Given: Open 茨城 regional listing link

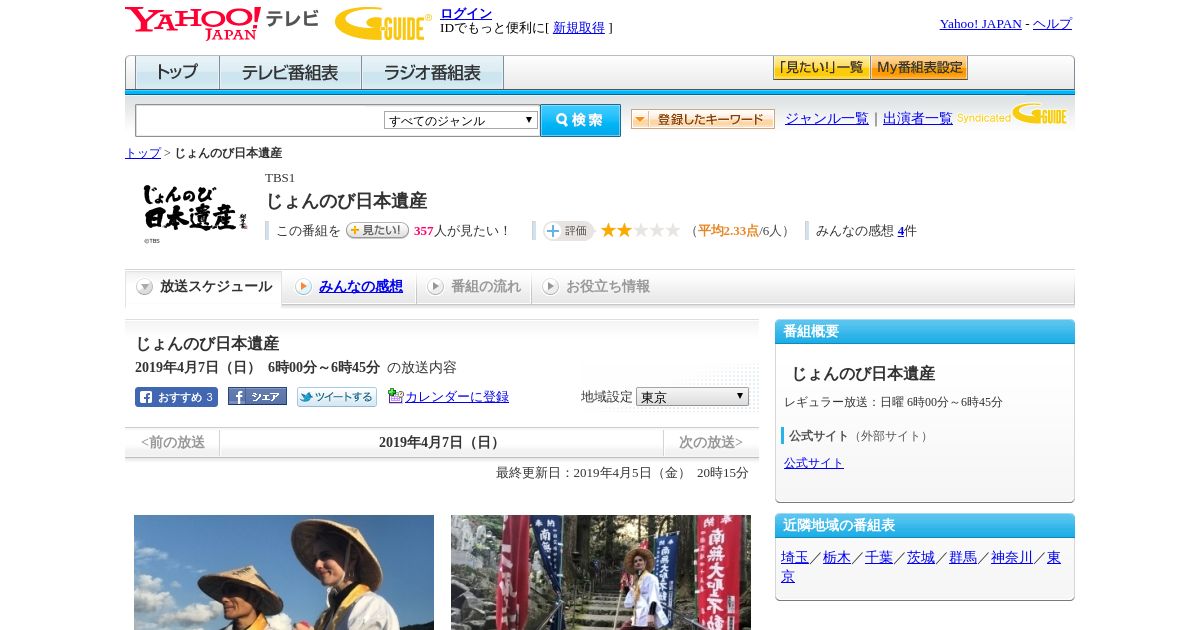Looking at the screenshot, I should (921, 558).
